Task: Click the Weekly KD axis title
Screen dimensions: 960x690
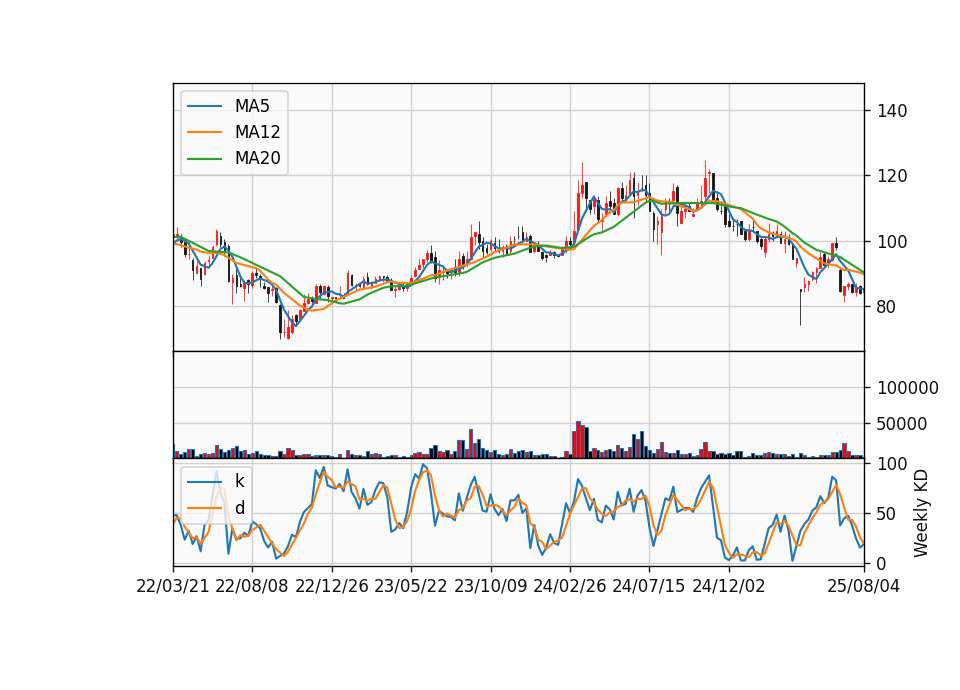Action: (921, 514)
